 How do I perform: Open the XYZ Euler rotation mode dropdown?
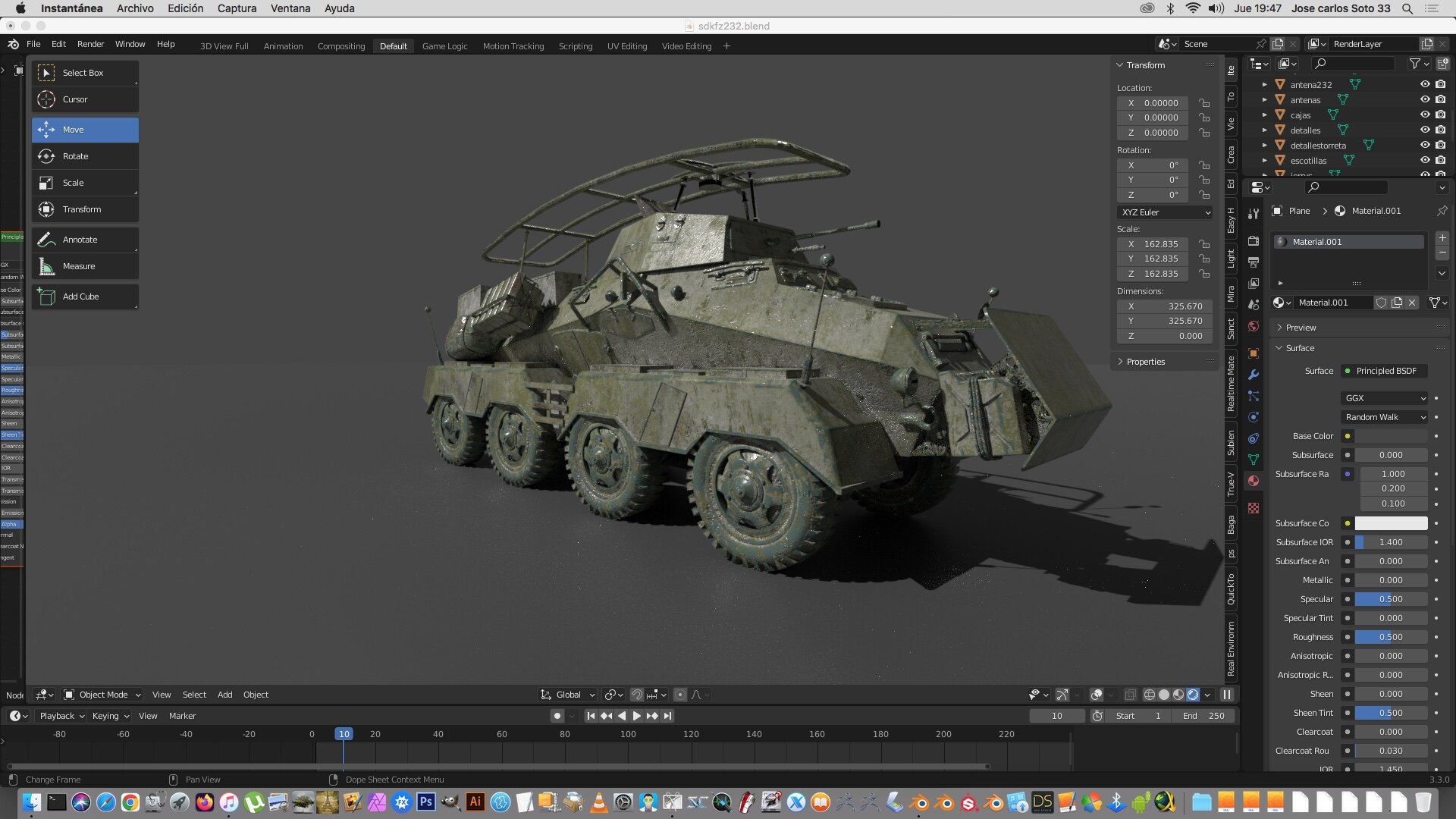point(1165,212)
